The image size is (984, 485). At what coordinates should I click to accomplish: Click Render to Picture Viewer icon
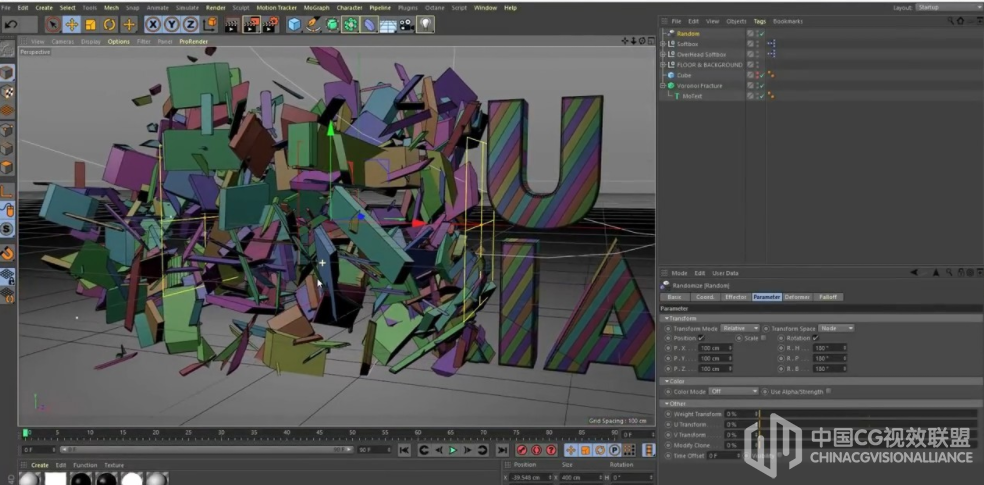point(252,24)
